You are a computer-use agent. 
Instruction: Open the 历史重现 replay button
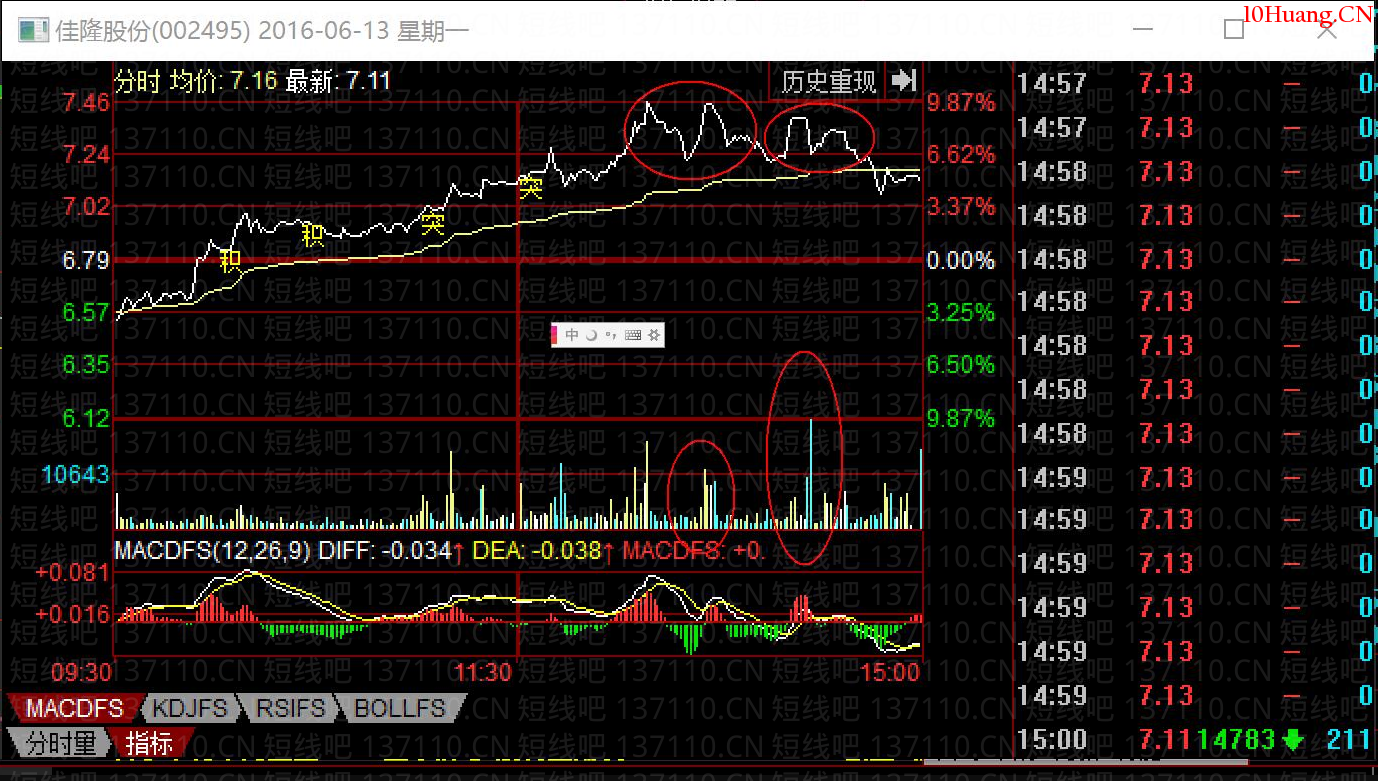coord(828,81)
